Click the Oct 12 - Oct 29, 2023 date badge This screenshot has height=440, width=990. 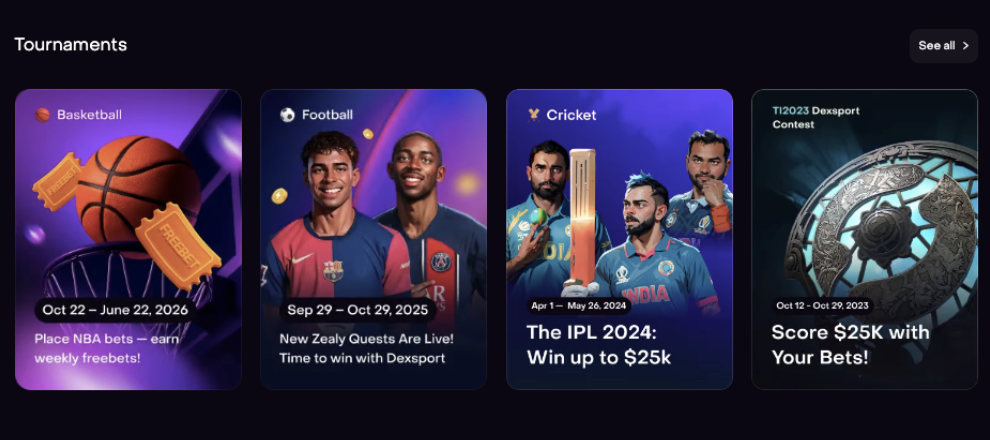pos(823,306)
